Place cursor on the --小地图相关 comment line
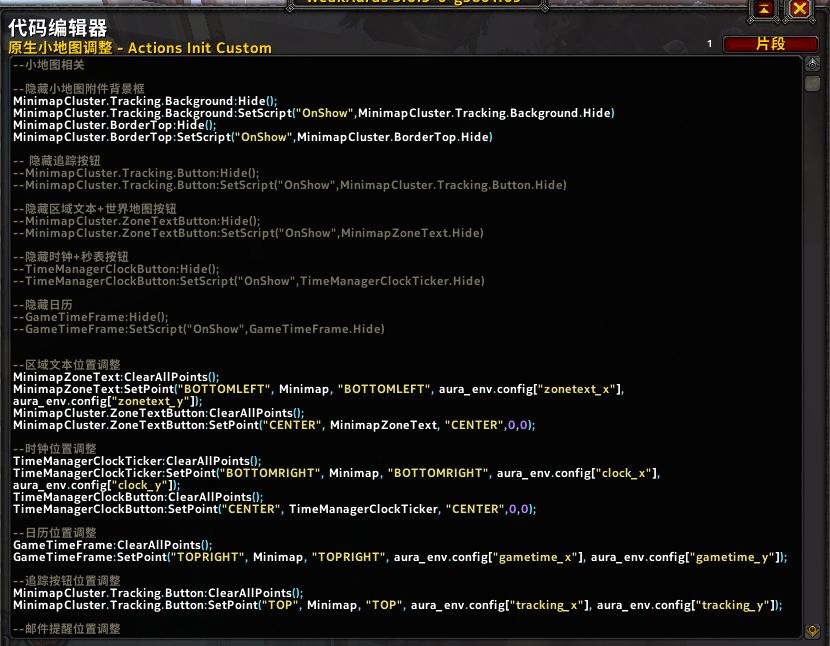 (x=49, y=65)
